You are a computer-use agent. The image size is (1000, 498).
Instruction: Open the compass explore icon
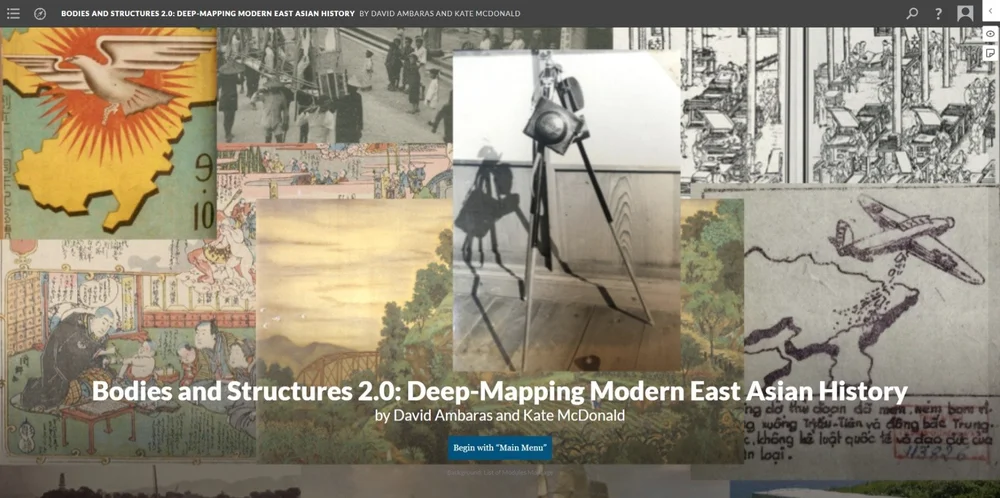[40, 13]
